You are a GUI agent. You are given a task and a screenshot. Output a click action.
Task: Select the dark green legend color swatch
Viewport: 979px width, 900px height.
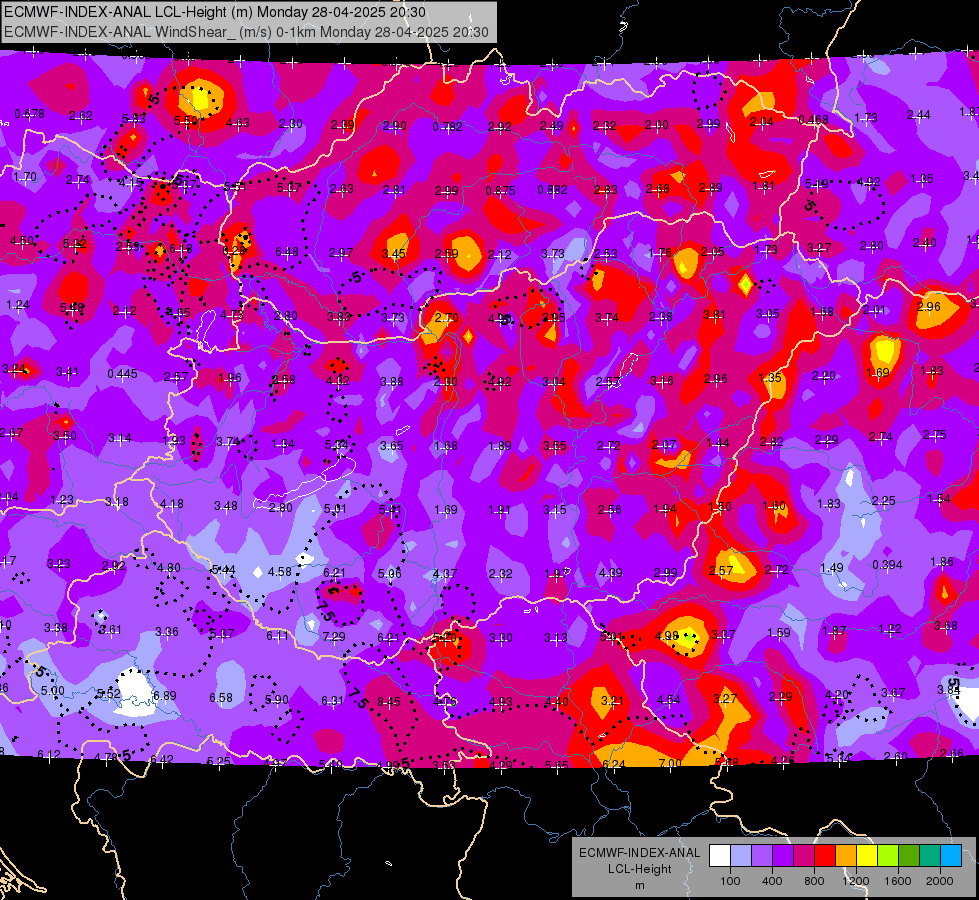tap(909, 856)
